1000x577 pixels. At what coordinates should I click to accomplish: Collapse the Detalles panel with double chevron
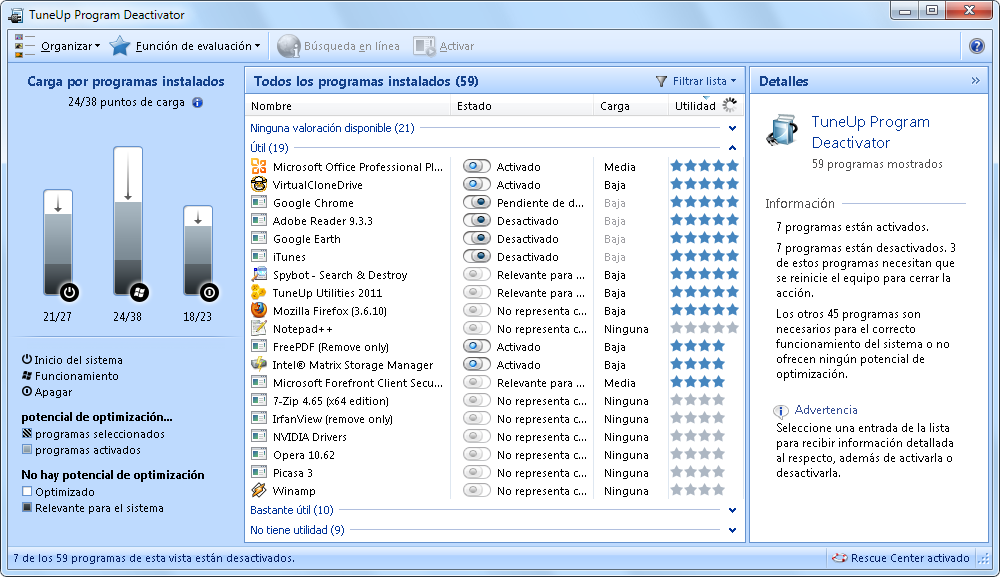[975, 81]
